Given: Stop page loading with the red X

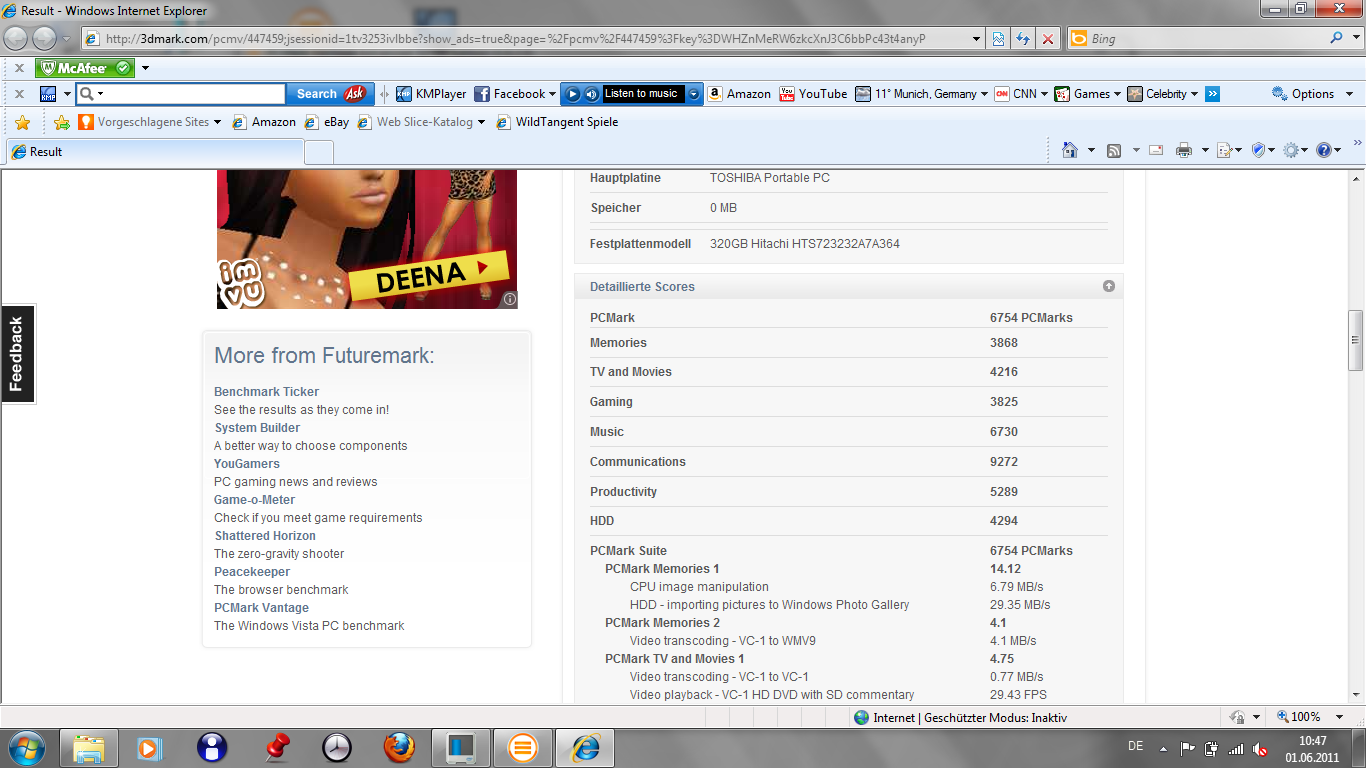Looking at the screenshot, I should coord(1048,39).
